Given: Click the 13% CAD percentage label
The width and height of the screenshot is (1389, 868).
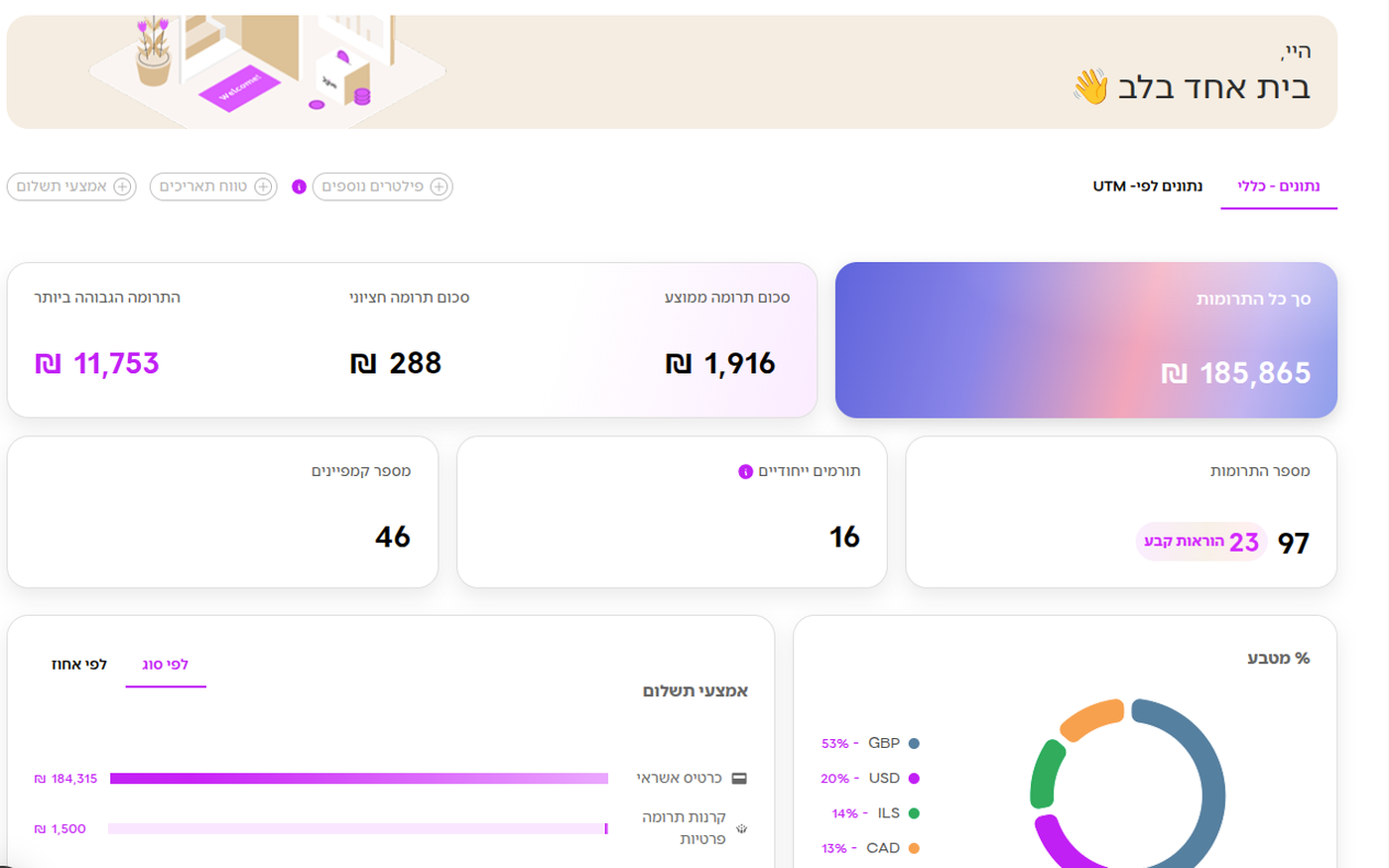Looking at the screenshot, I should tap(839, 848).
